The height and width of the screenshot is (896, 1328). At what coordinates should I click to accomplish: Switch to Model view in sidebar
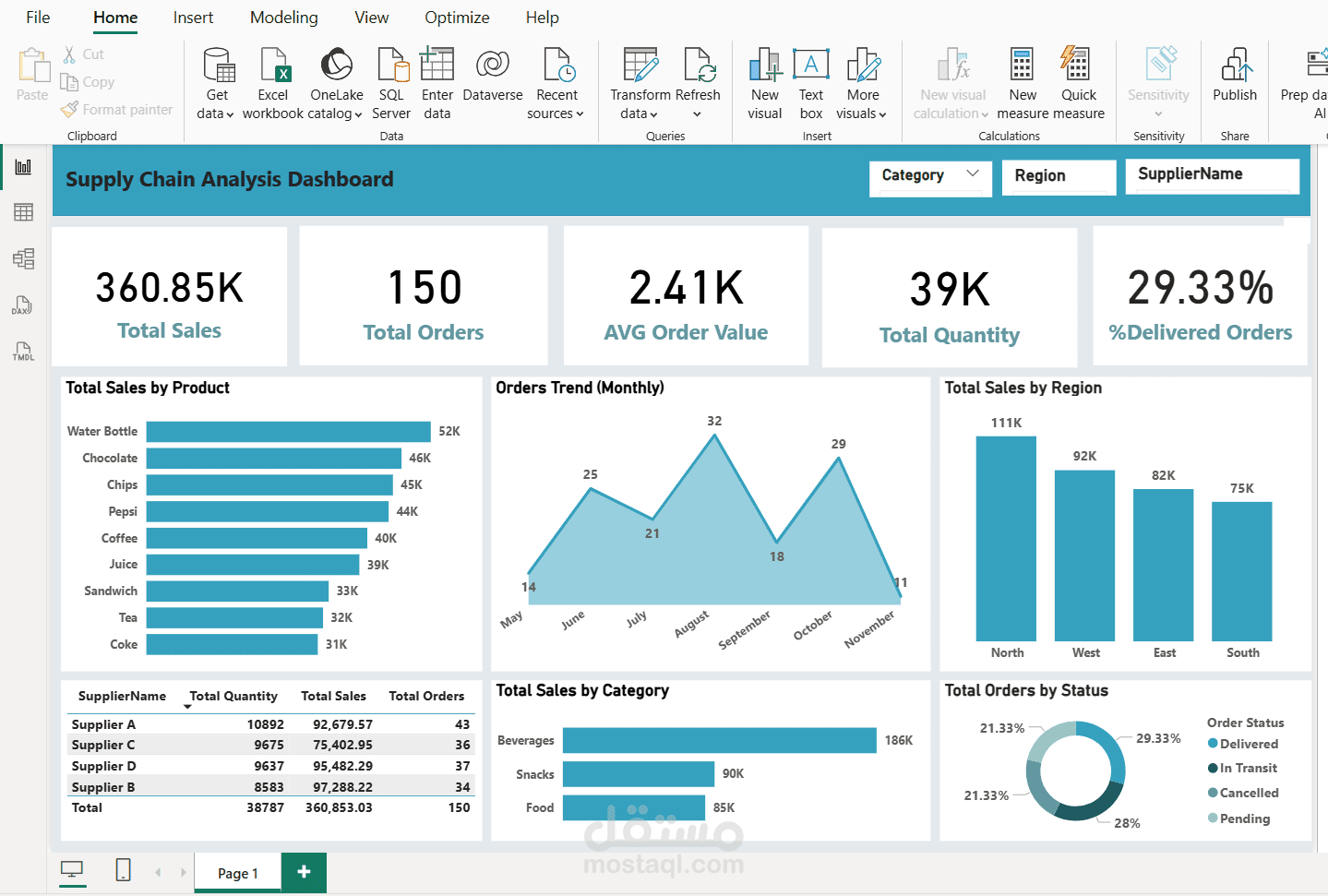pyautogui.click(x=23, y=258)
